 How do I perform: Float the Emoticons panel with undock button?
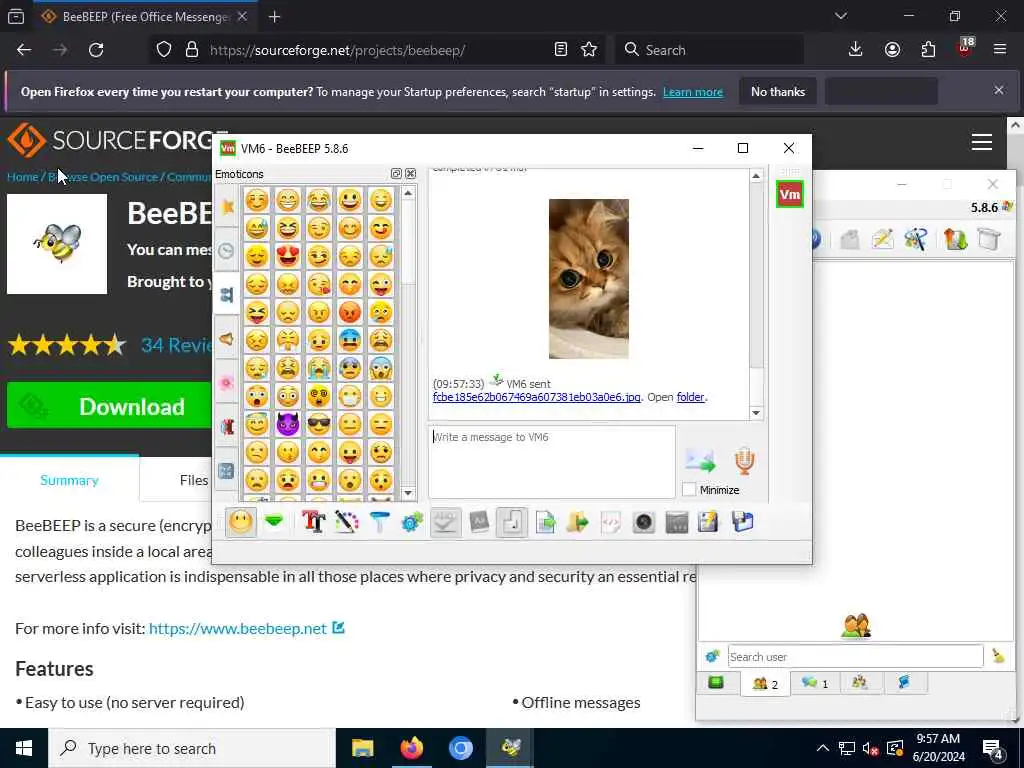click(396, 174)
